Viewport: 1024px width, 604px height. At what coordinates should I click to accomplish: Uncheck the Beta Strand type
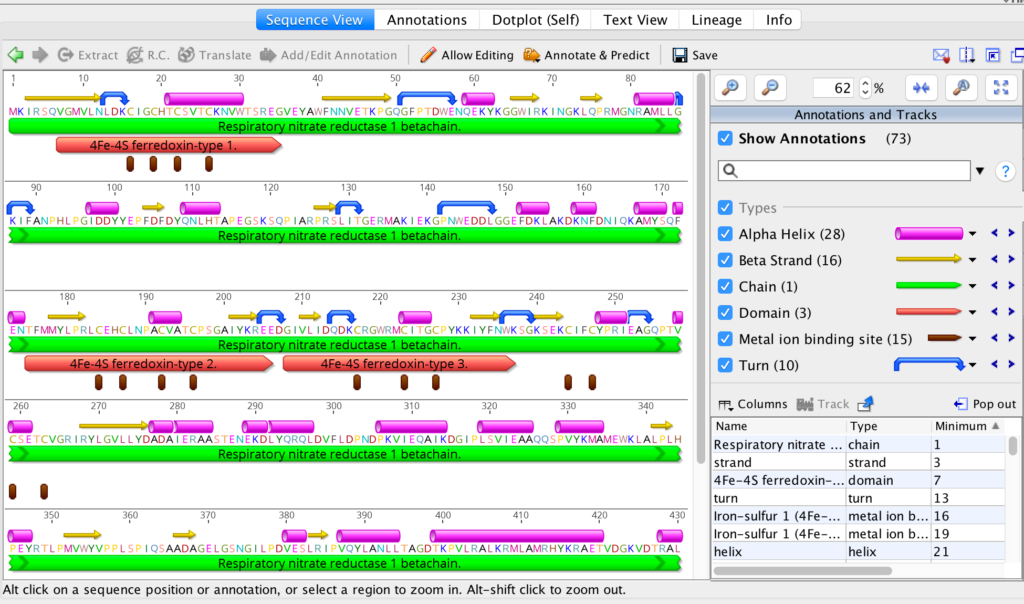(x=725, y=260)
